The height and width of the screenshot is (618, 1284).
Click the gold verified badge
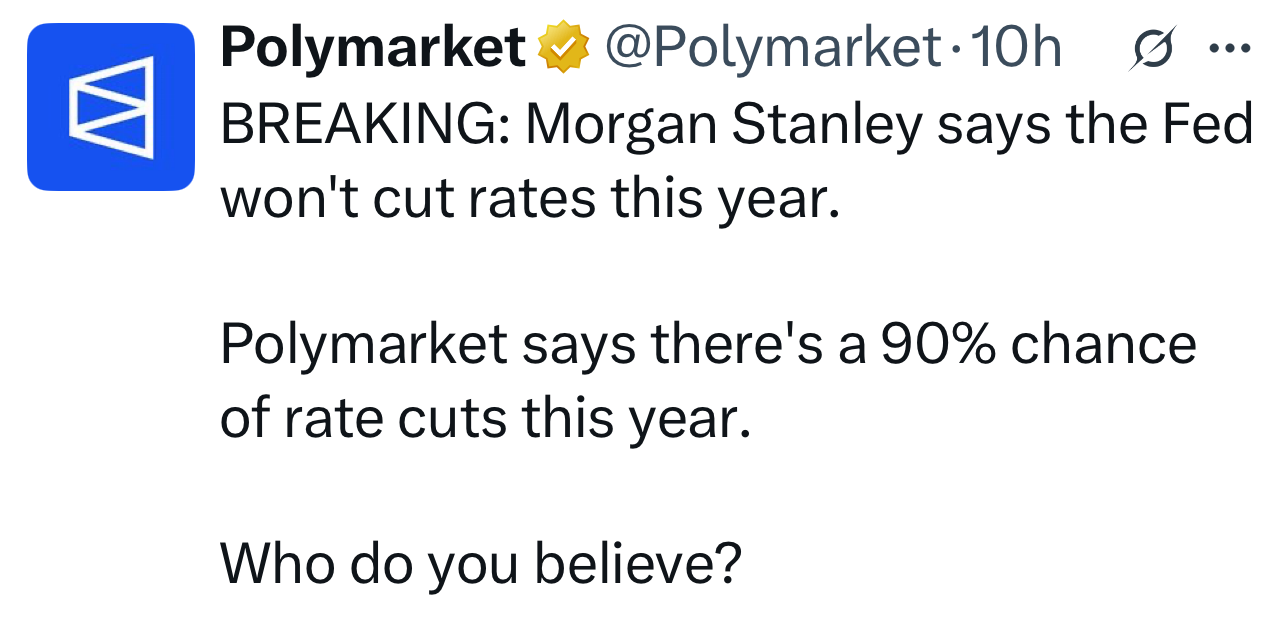pyautogui.click(x=563, y=48)
